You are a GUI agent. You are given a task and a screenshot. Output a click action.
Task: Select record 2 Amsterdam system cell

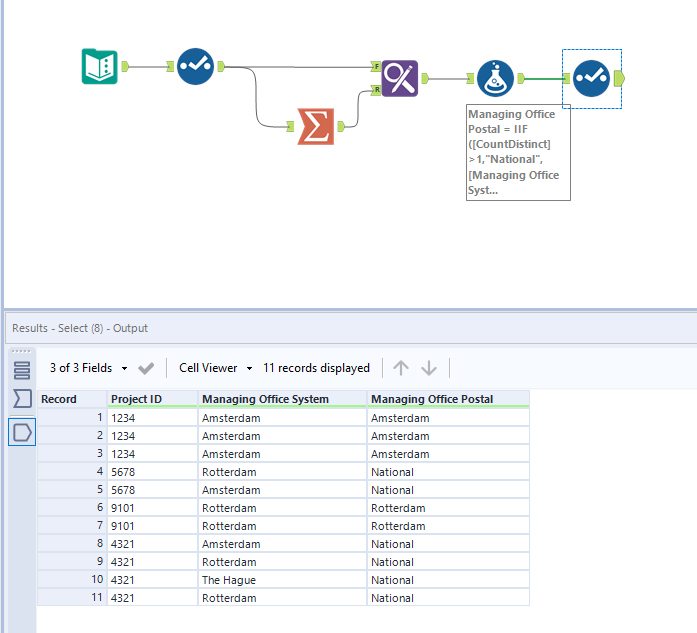tap(282, 436)
